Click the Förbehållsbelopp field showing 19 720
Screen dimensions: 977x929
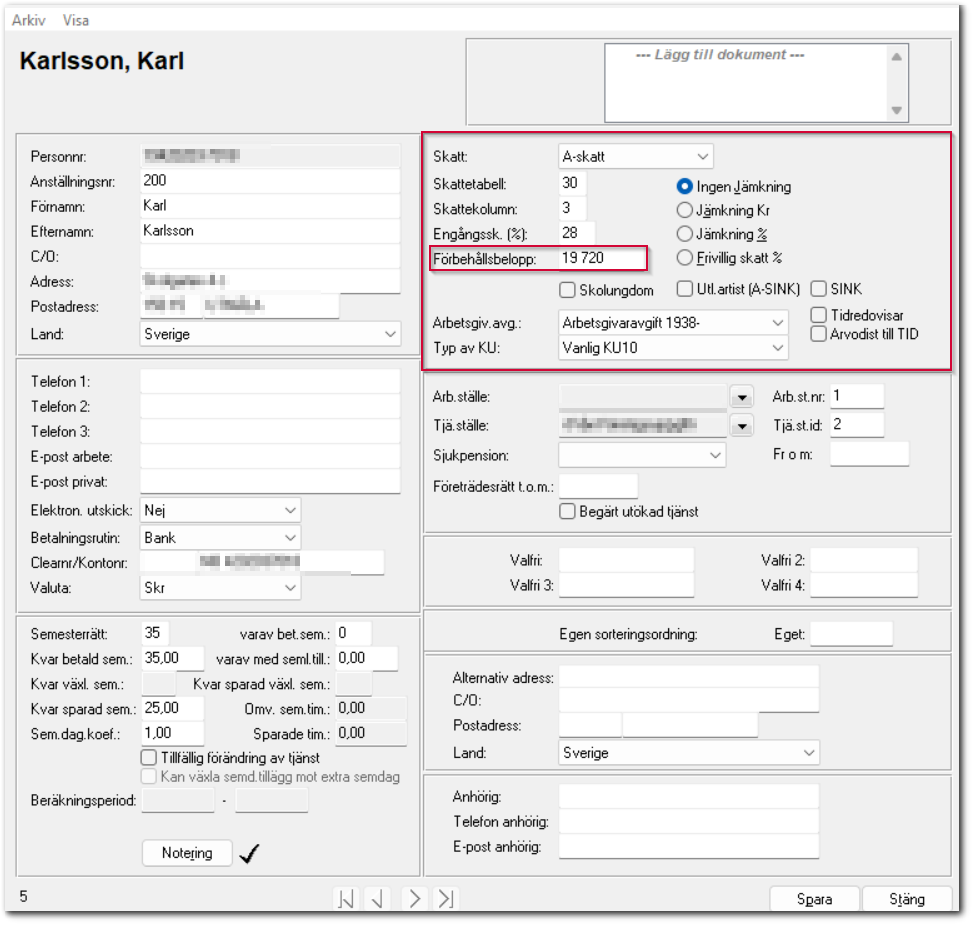[601, 258]
